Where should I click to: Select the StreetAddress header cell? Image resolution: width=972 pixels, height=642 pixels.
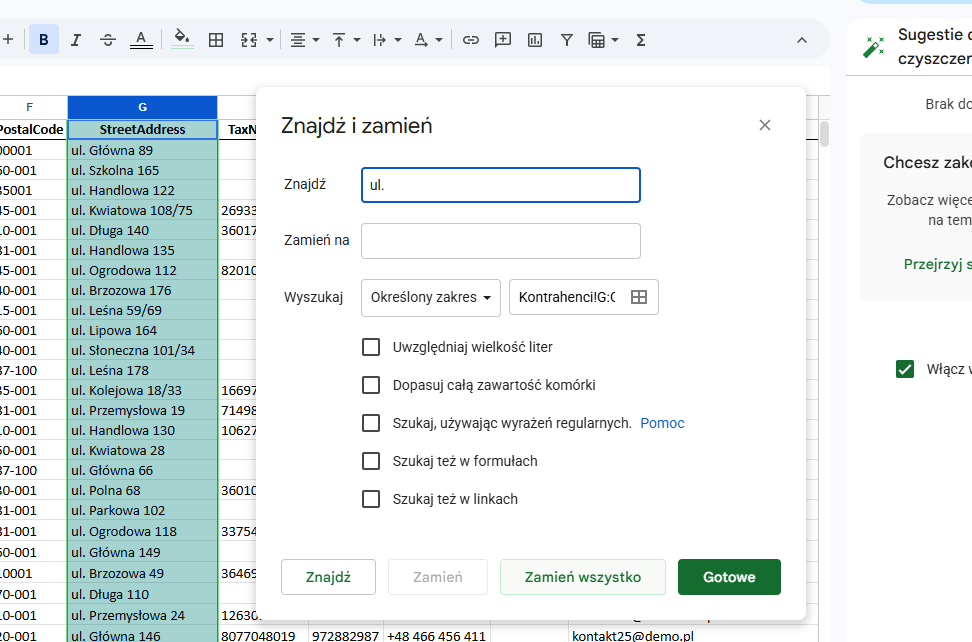click(x=143, y=130)
